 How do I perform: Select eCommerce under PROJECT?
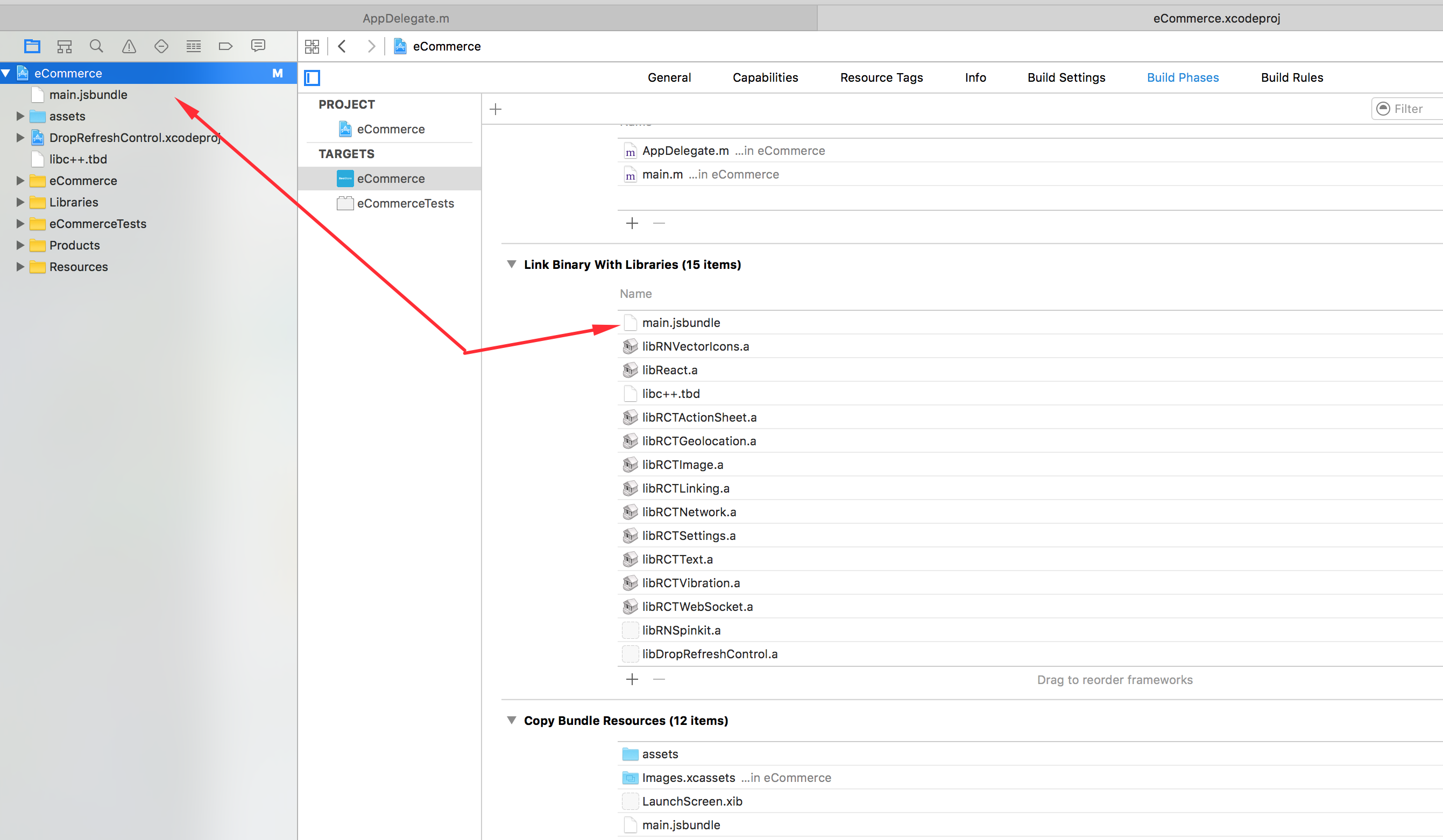pyautogui.click(x=390, y=129)
